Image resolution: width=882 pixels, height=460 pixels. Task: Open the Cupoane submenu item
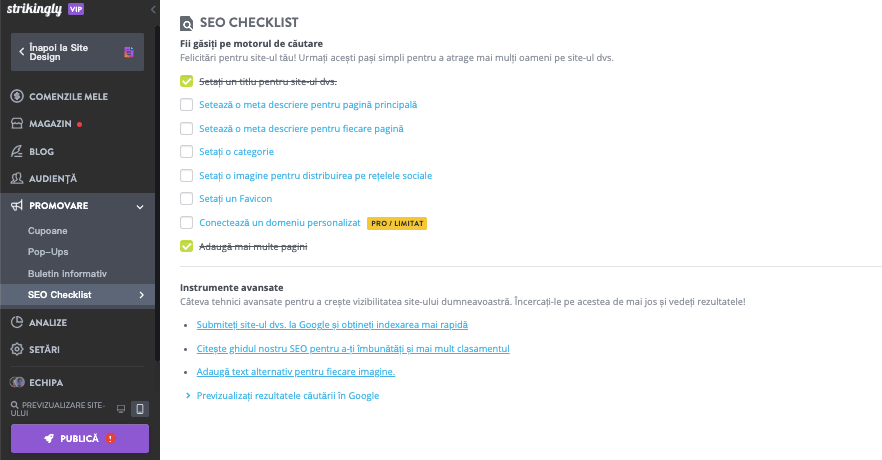[x=47, y=231]
